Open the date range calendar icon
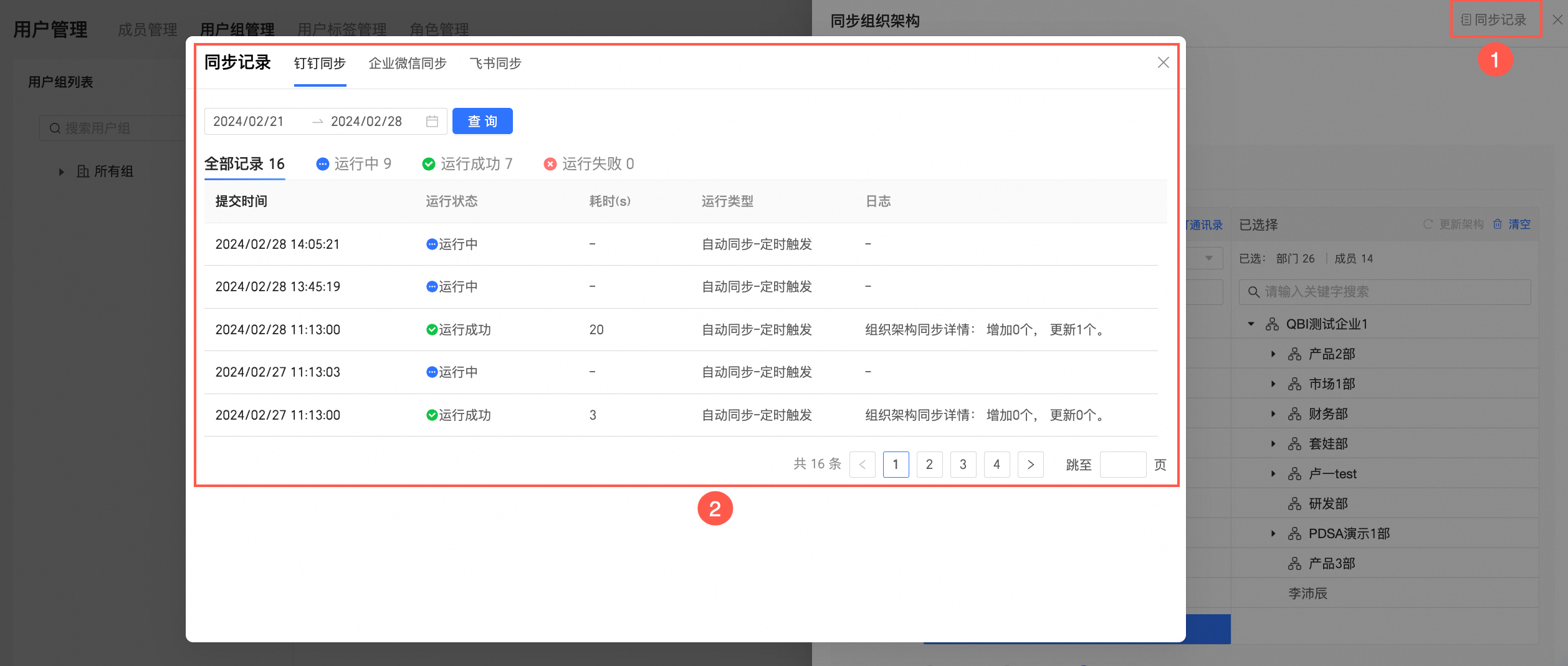This screenshot has width=1568, height=666. [x=432, y=121]
